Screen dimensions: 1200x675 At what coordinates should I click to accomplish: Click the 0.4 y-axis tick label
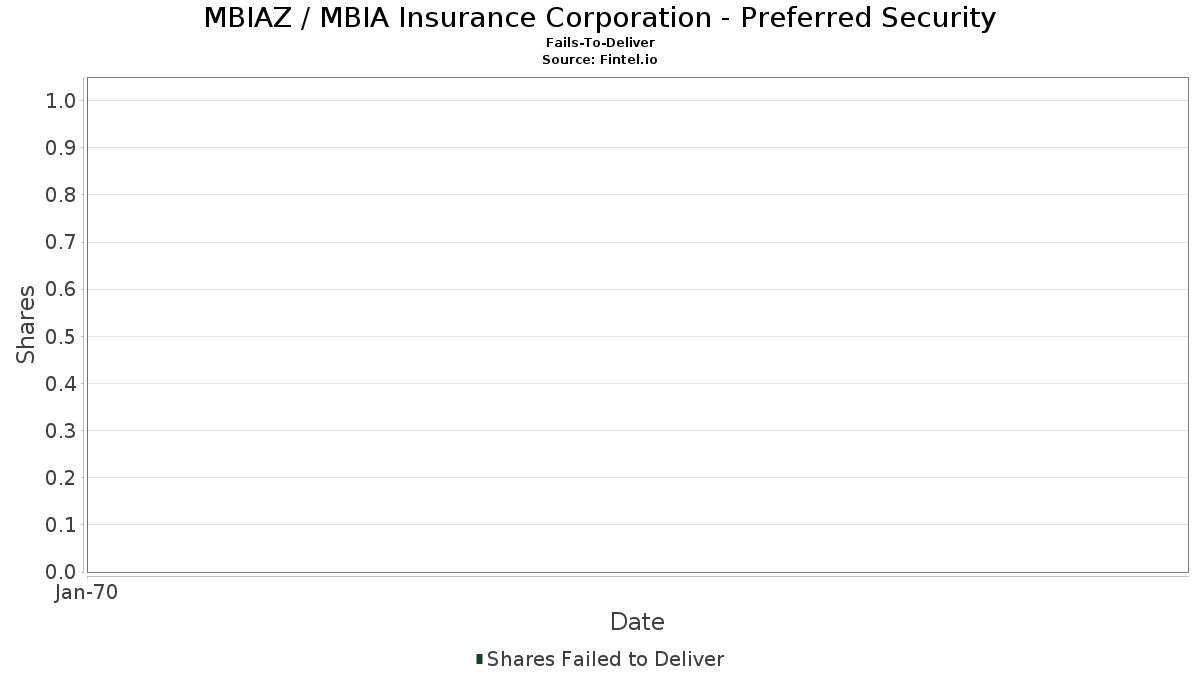point(61,383)
